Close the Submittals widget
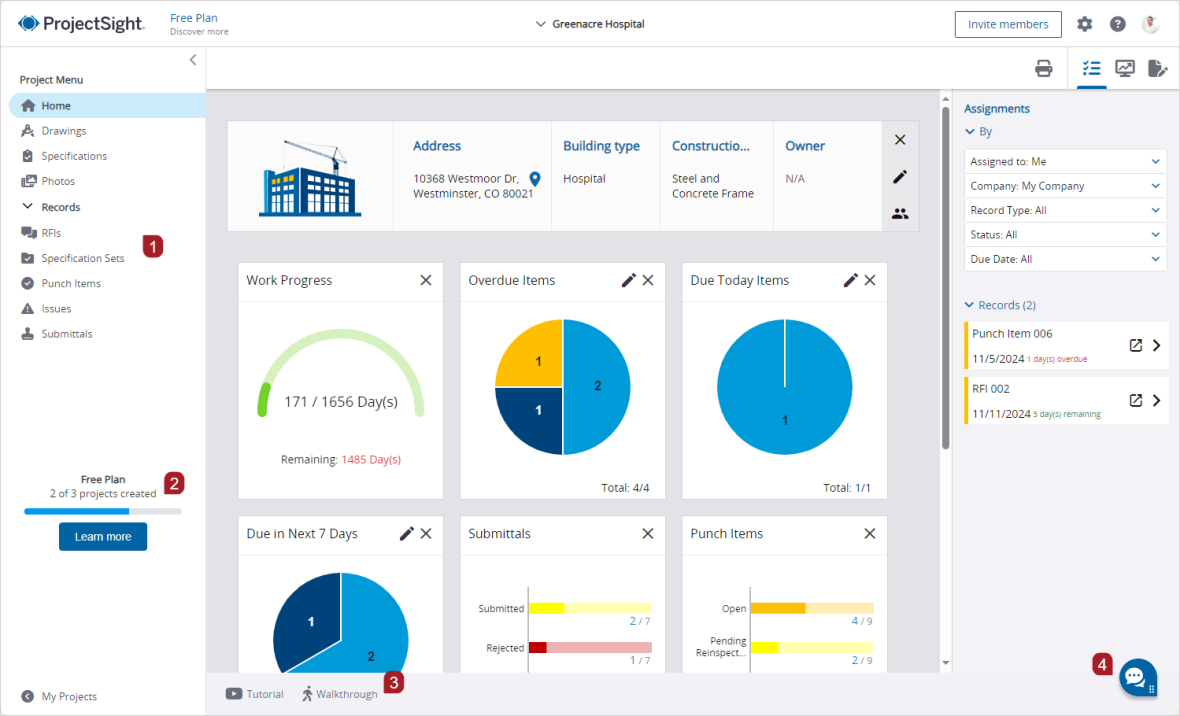This screenshot has height=716, width=1180. coord(648,533)
